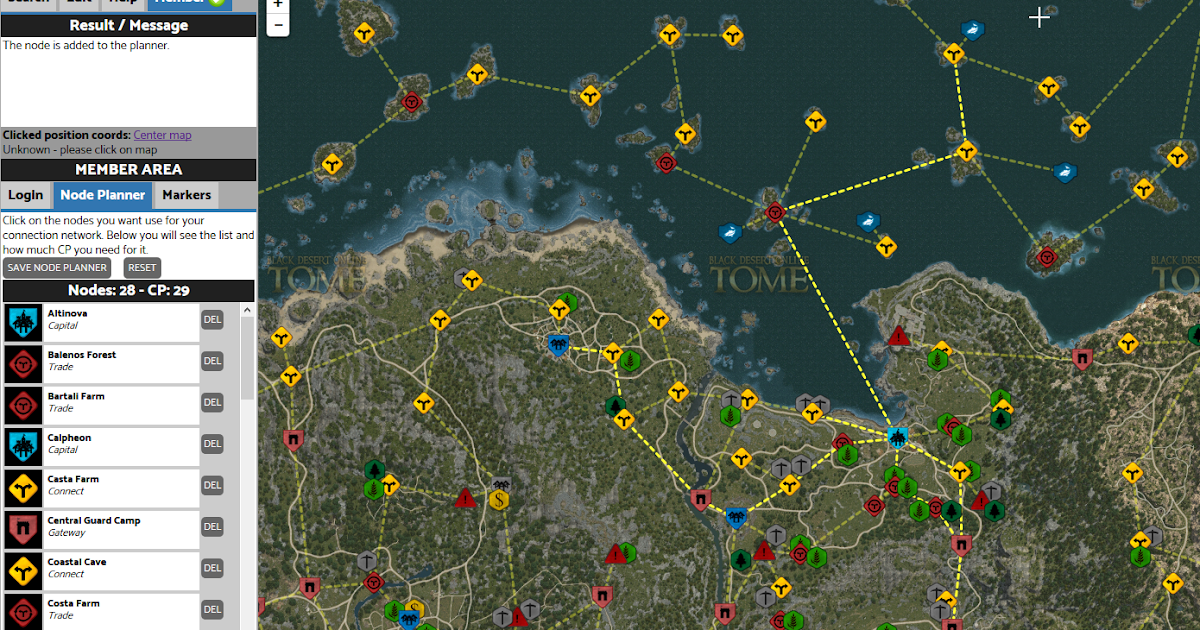The width and height of the screenshot is (1200, 630).
Task: Delete Casta Farm from the node planner
Action: pos(212,485)
